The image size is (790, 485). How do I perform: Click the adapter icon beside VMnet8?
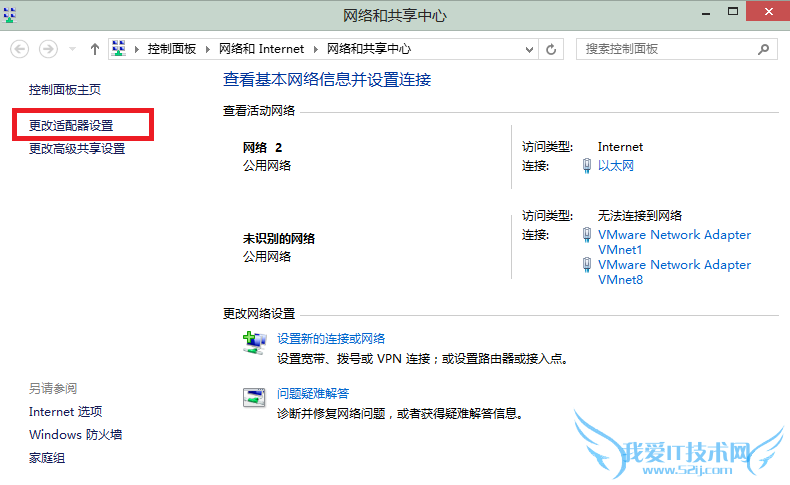586,264
